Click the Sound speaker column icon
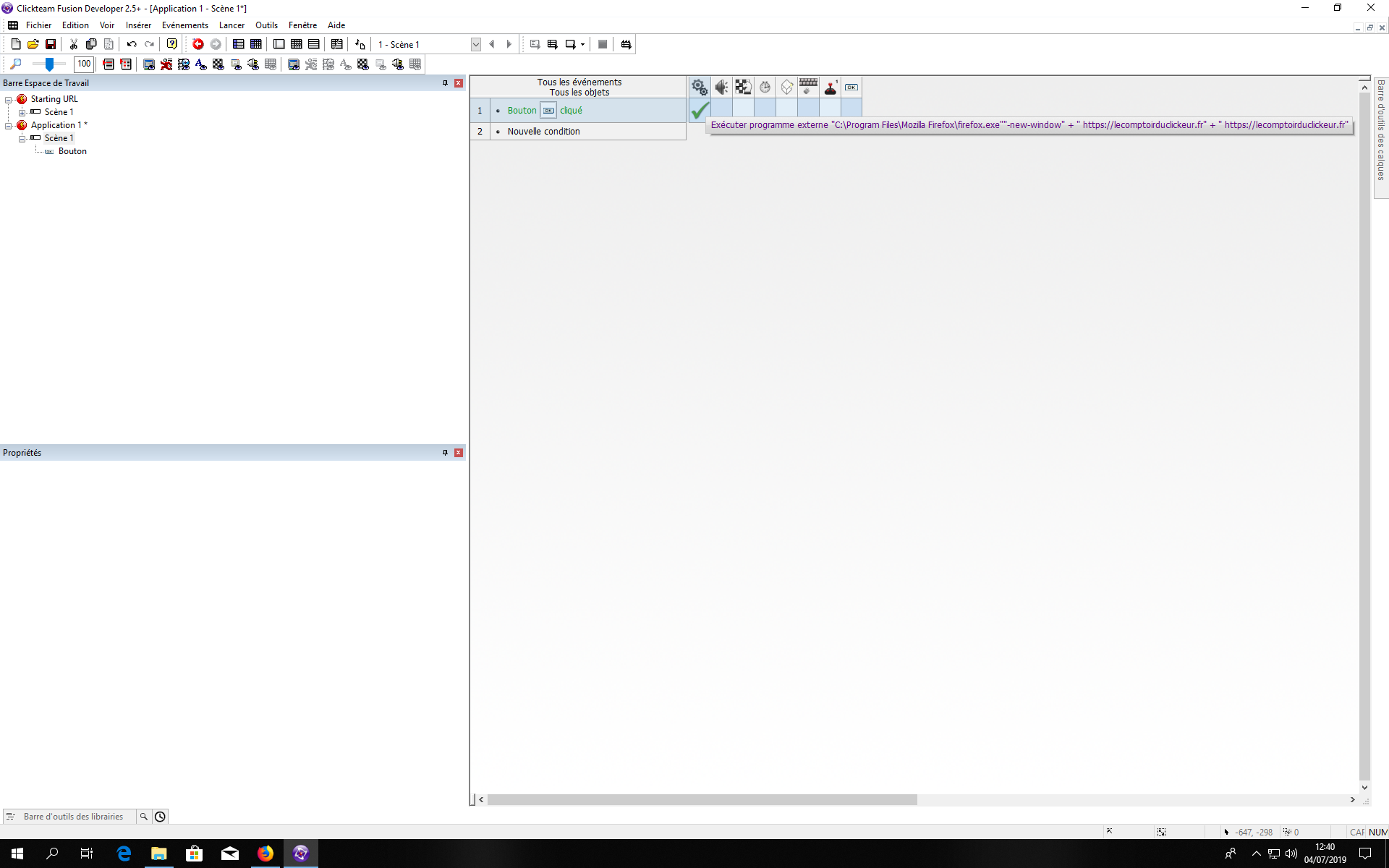 click(x=721, y=88)
